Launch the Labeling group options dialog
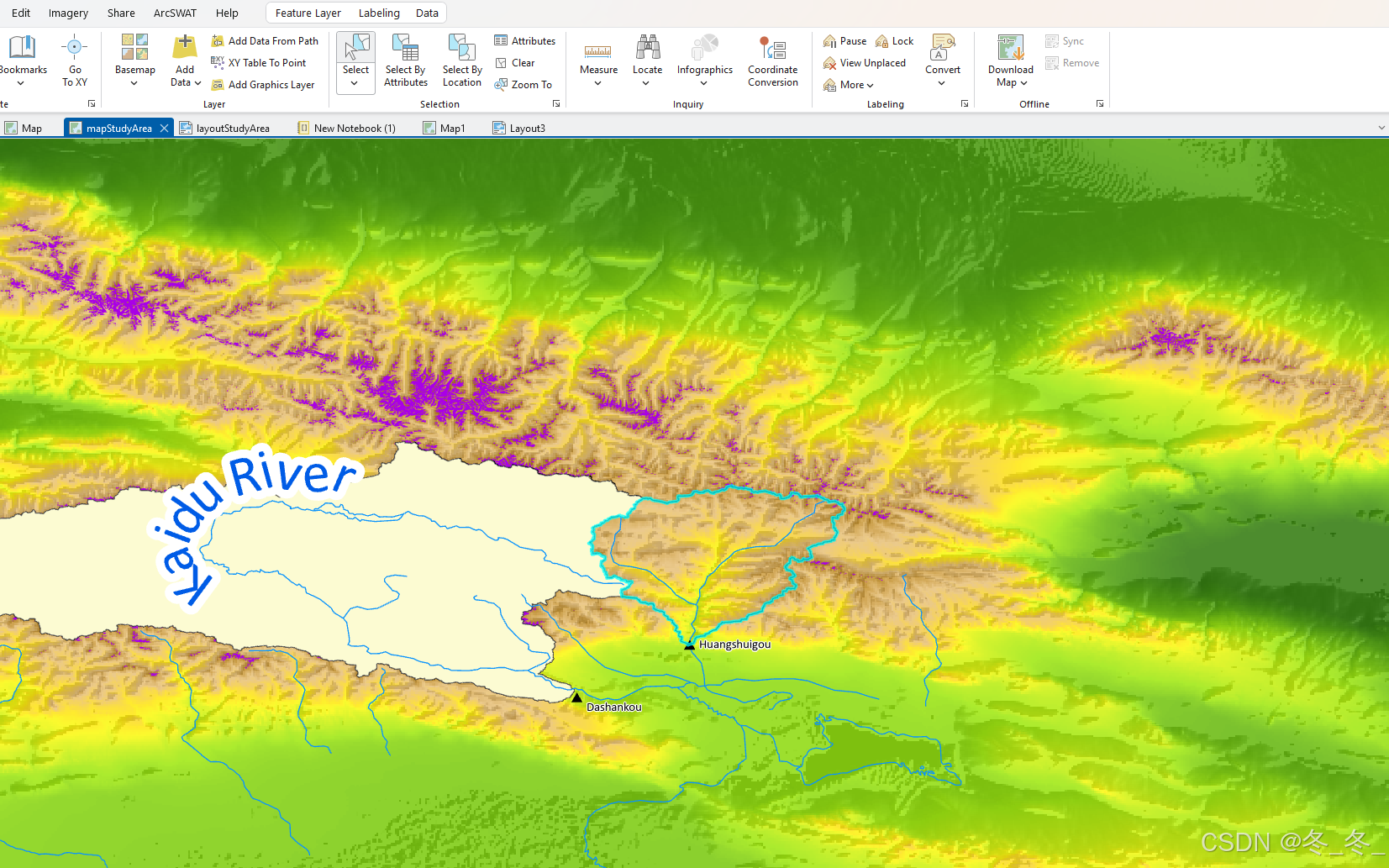 point(965,104)
